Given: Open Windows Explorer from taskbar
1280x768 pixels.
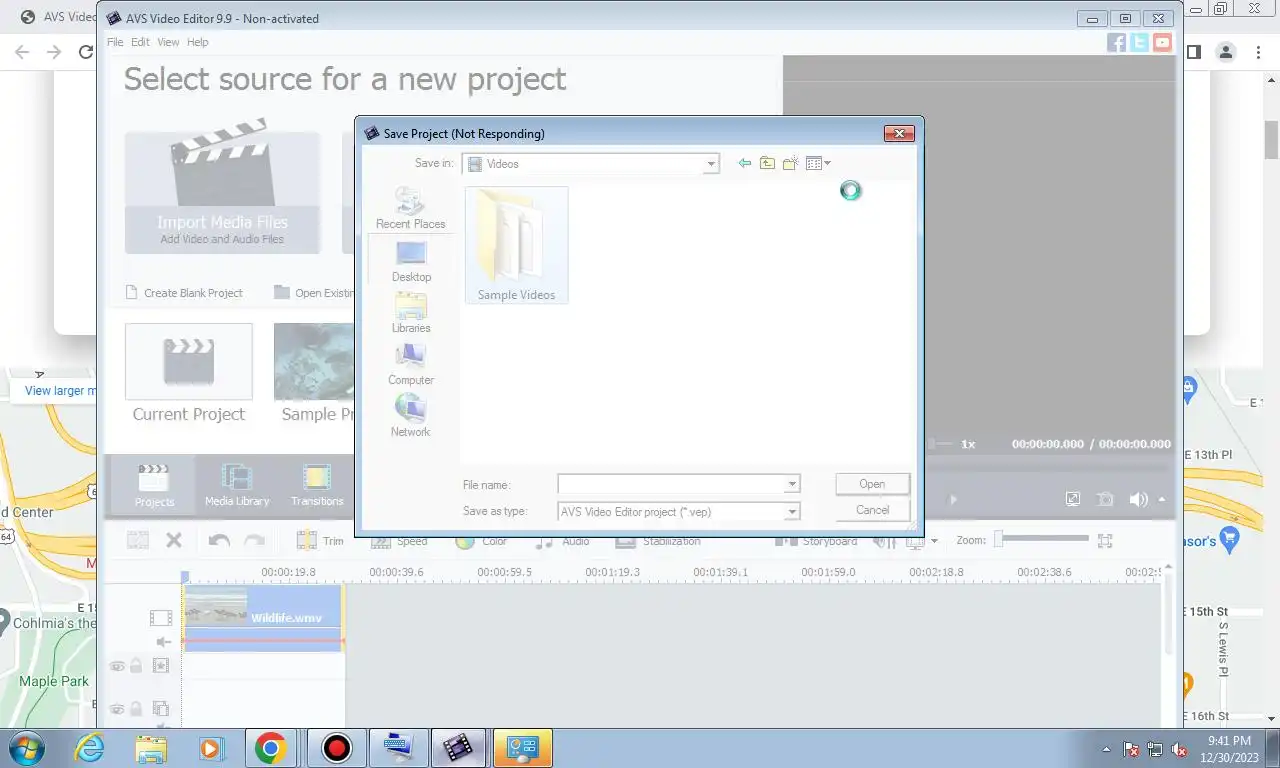Looking at the screenshot, I should click(x=151, y=748).
